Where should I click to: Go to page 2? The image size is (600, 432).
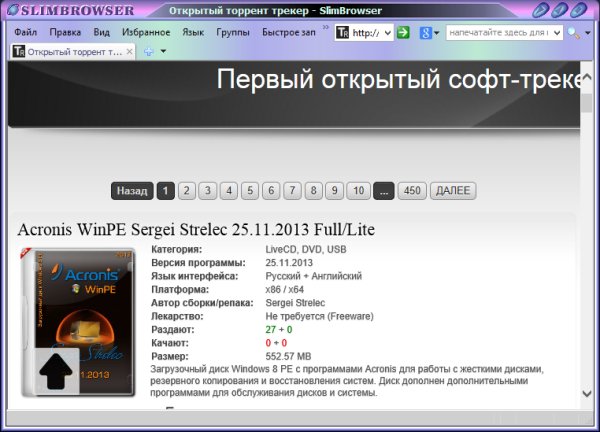tap(186, 191)
